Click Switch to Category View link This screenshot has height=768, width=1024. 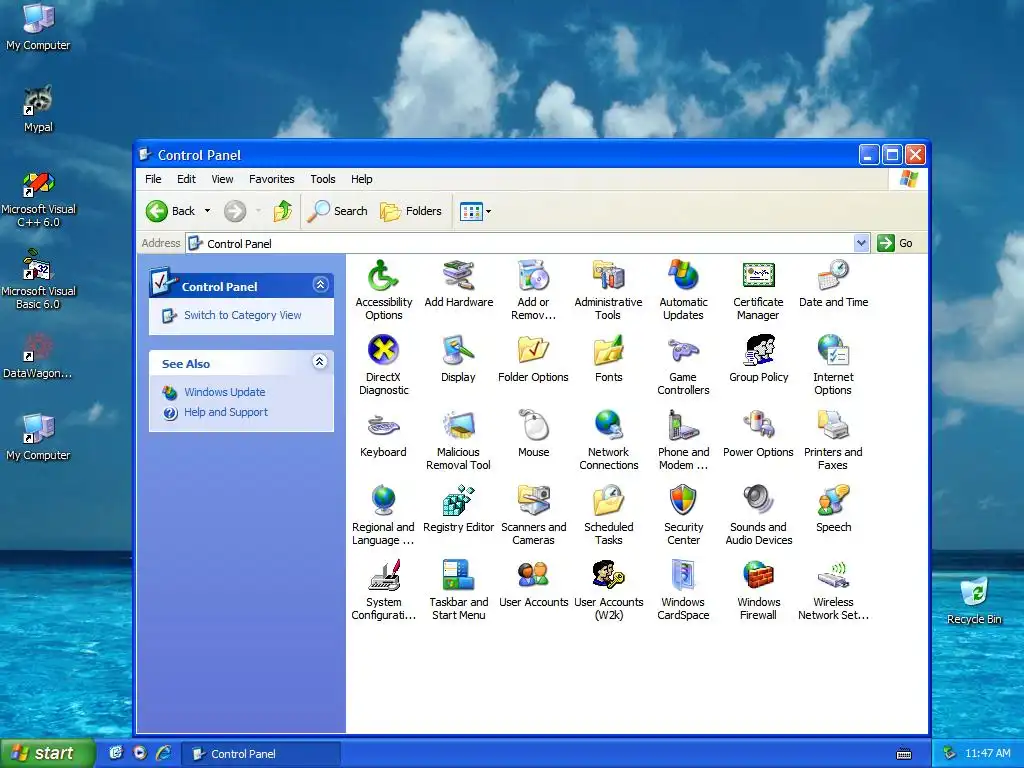[x=242, y=315]
